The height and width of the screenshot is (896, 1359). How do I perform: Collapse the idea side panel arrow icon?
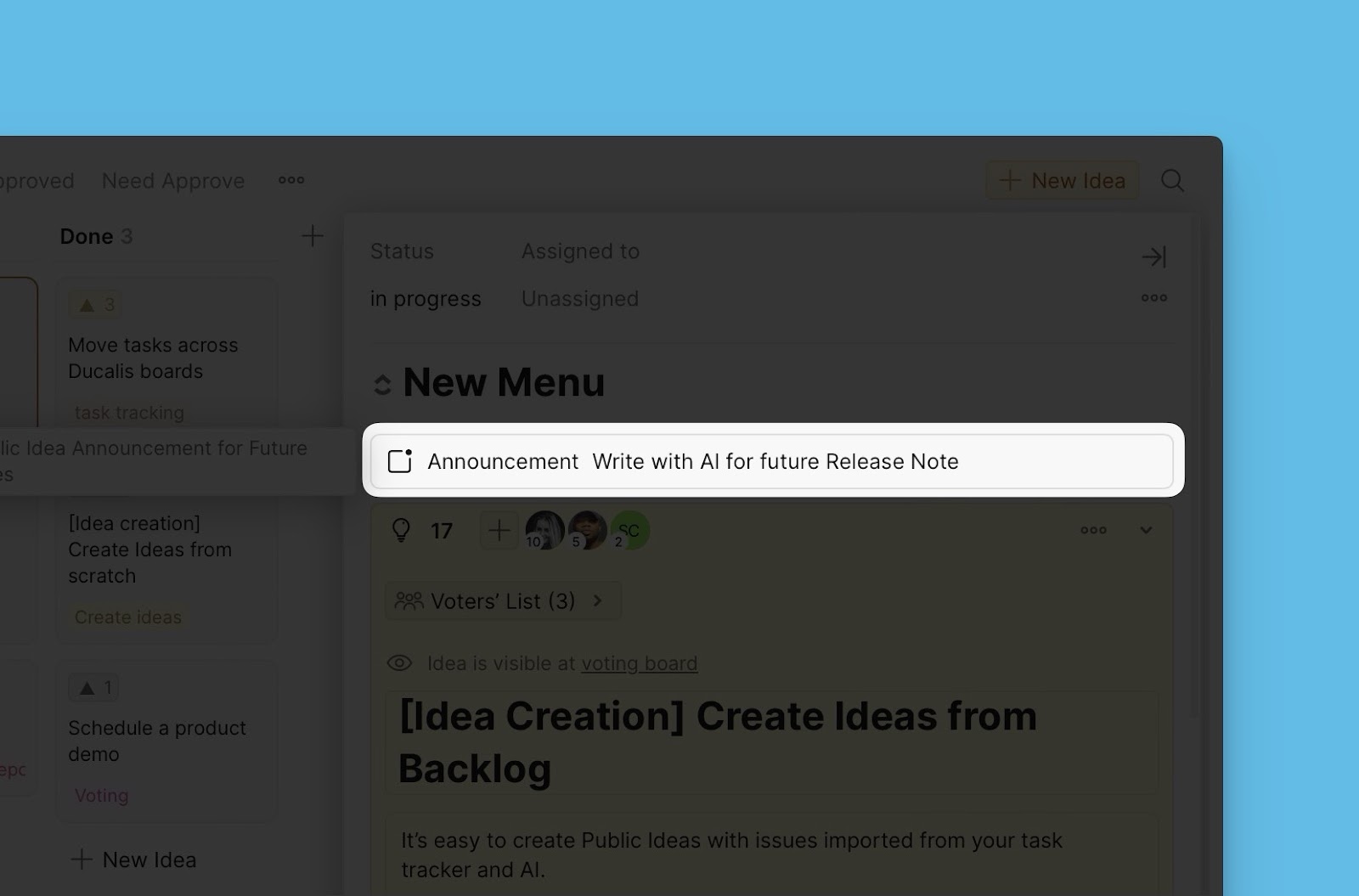[x=1153, y=256]
